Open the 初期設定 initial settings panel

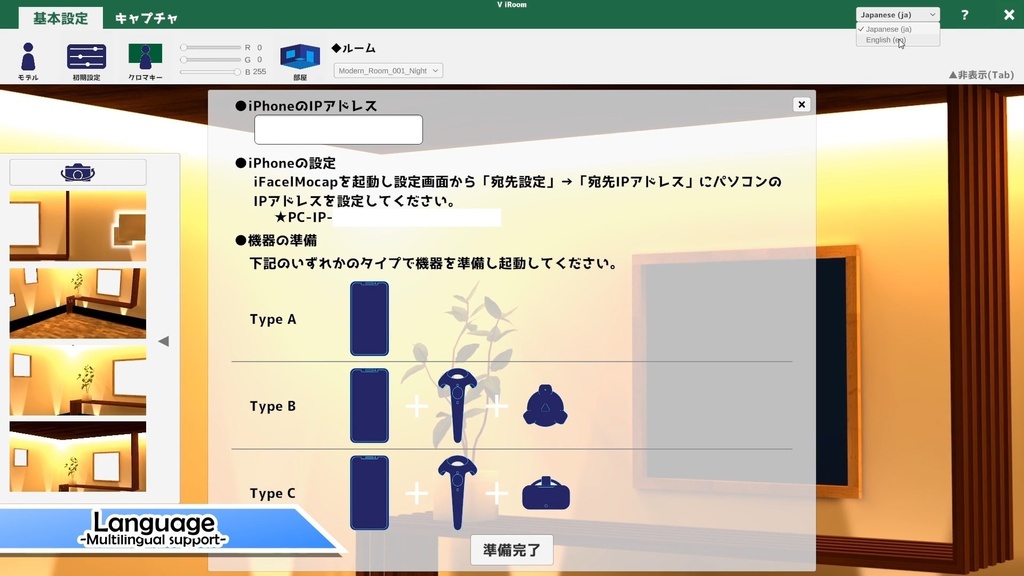coord(87,55)
